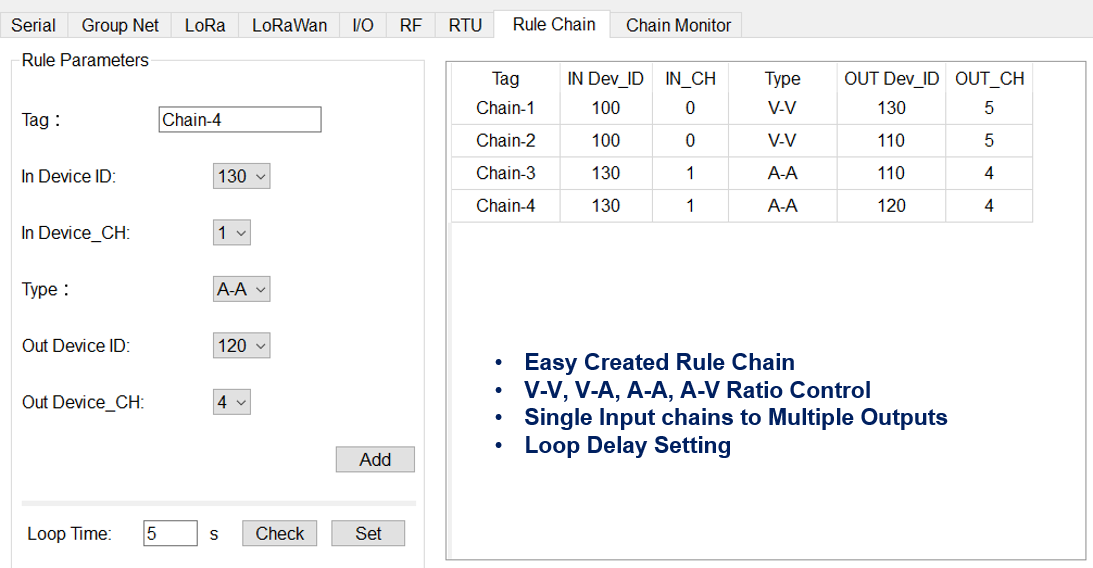Expand the Type A-A dropdown
Image resolution: width=1093 pixels, height=568 pixels.
point(241,289)
